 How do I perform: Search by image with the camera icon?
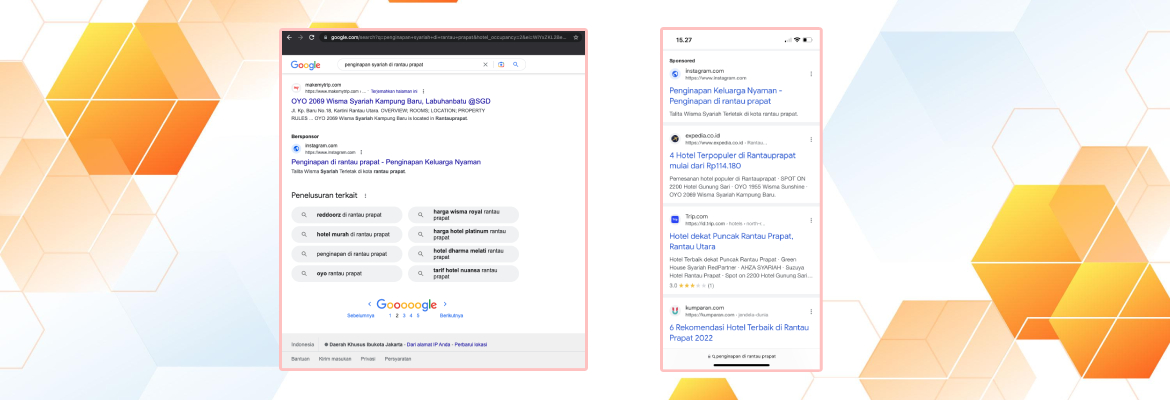point(501,65)
